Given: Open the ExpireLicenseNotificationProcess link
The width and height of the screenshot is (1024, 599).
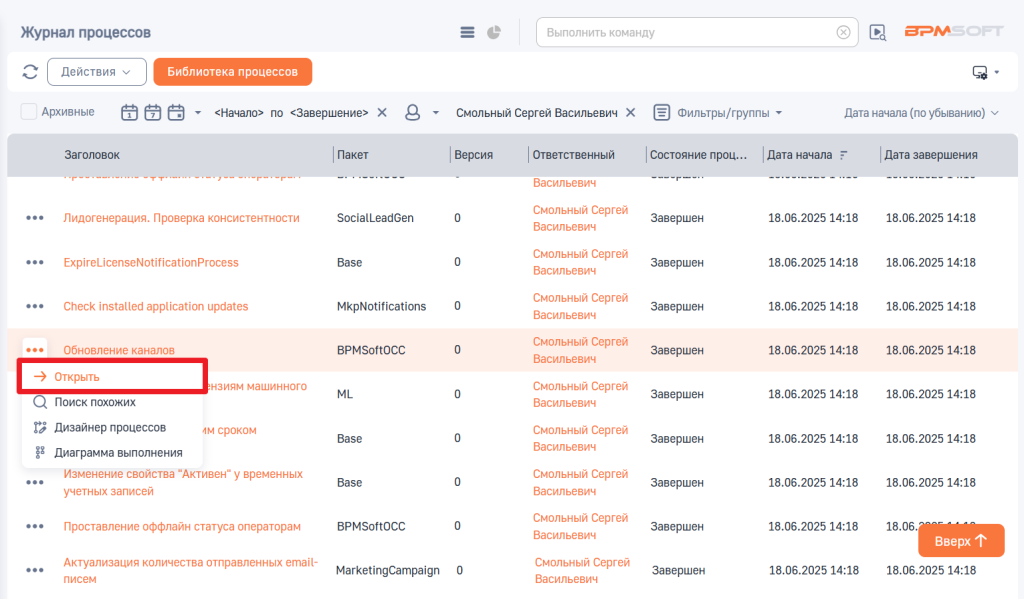Looking at the screenshot, I should click(x=151, y=263).
